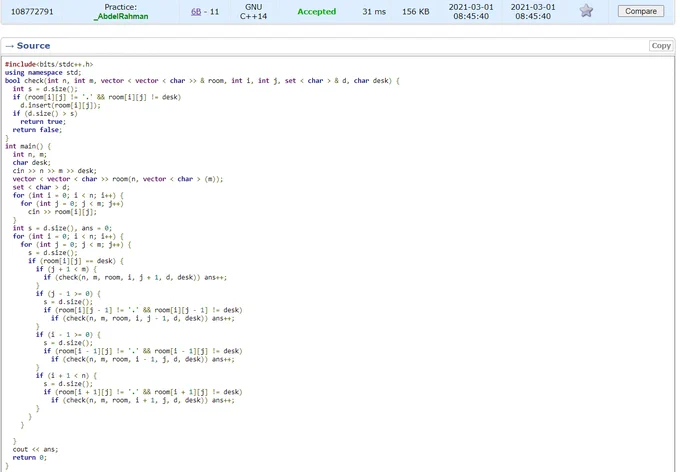Click the favorite star icon
The width and height of the screenshot is (680, 472).
586,10
